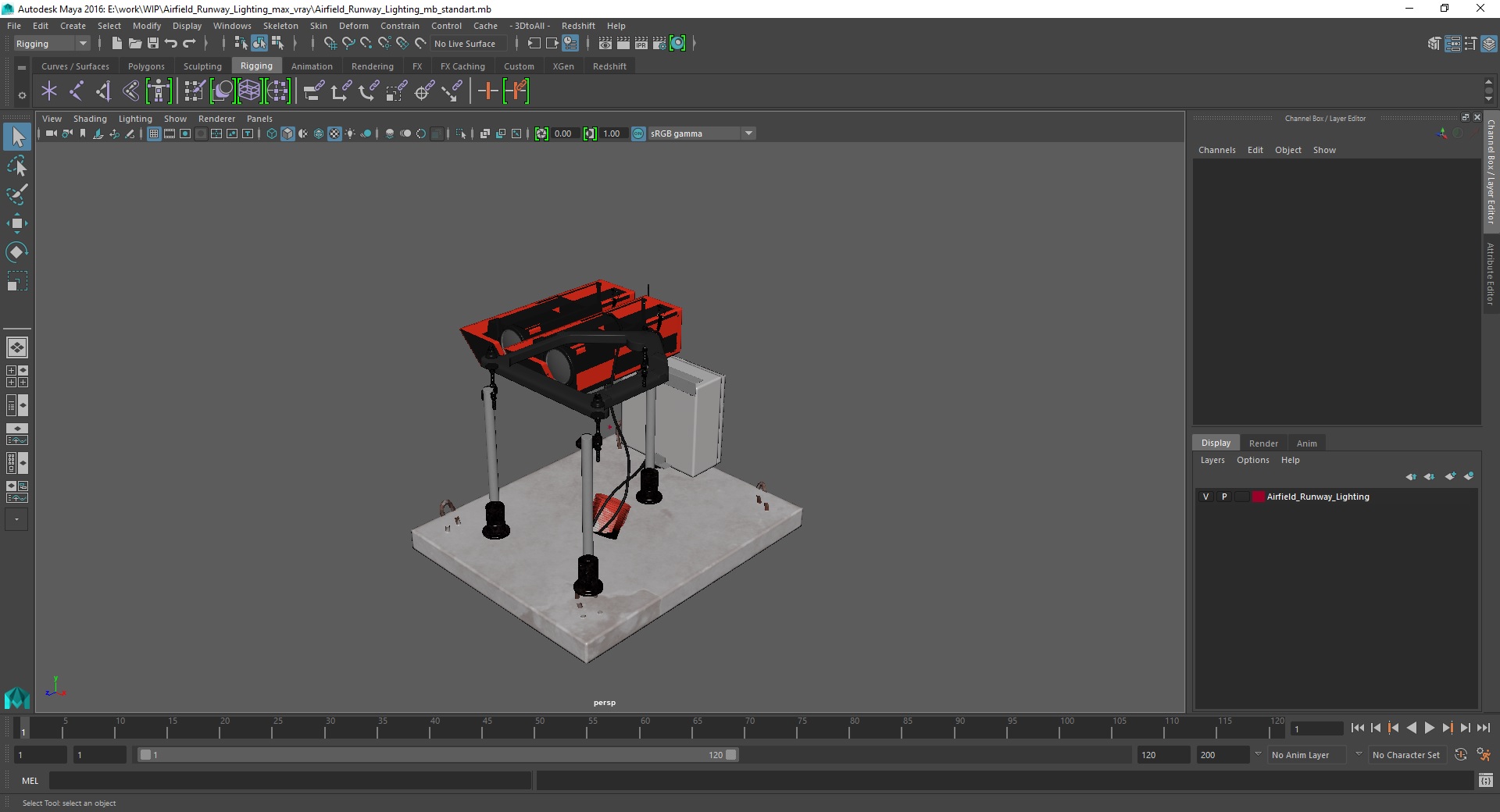Screen dimensions: 1500x812
Task: Activate the Paint selection tool
Action: click(x=17, y=194)
